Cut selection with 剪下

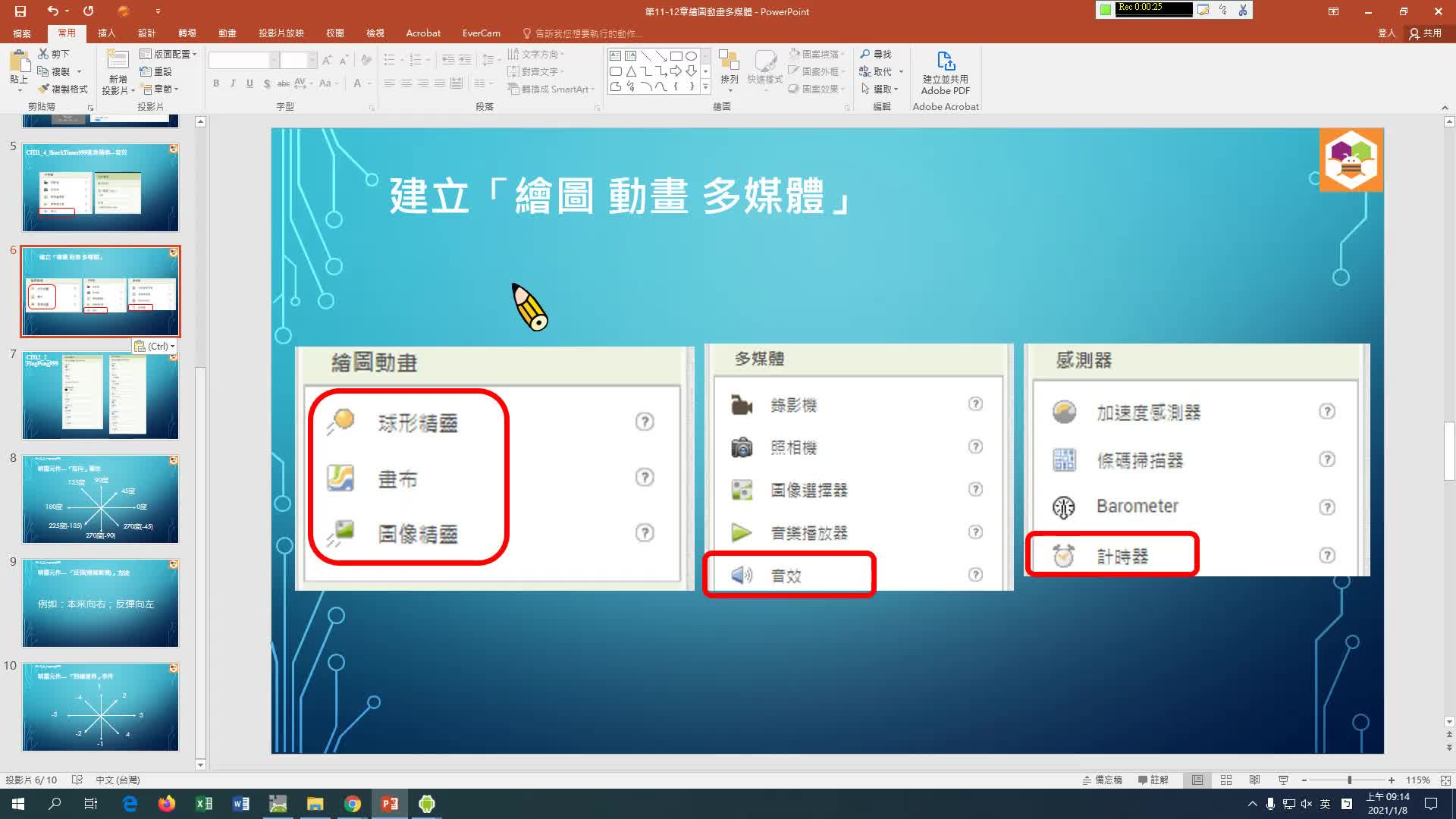point(55,54)
